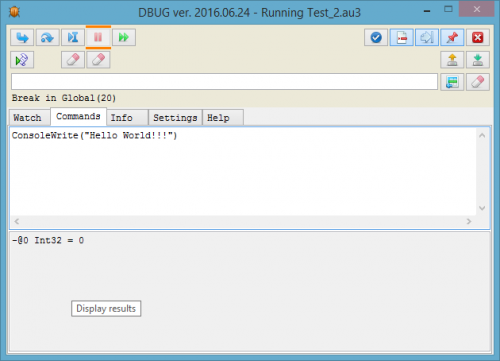Minimize the DBUG window
Image resolution: width=500 pixels, height=361 pixels.
click(427, 11)
